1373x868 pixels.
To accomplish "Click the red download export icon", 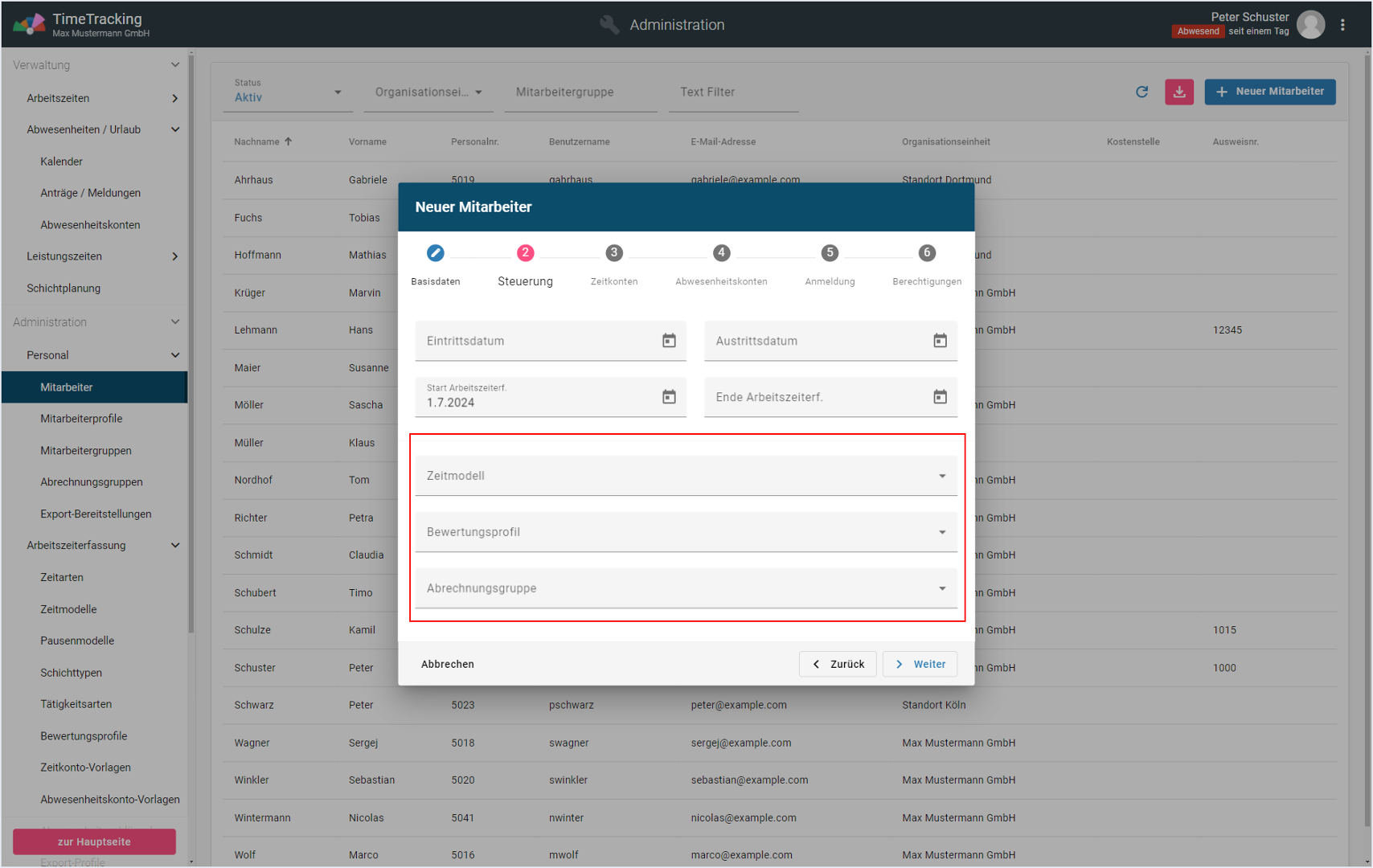I will tap(1178, 92).
